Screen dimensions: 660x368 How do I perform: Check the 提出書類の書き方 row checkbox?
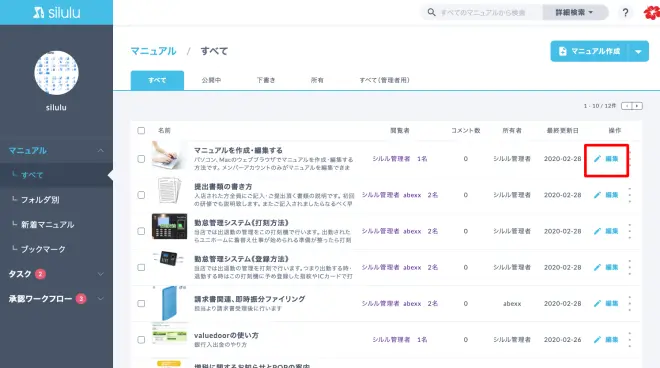click(141, 195)
